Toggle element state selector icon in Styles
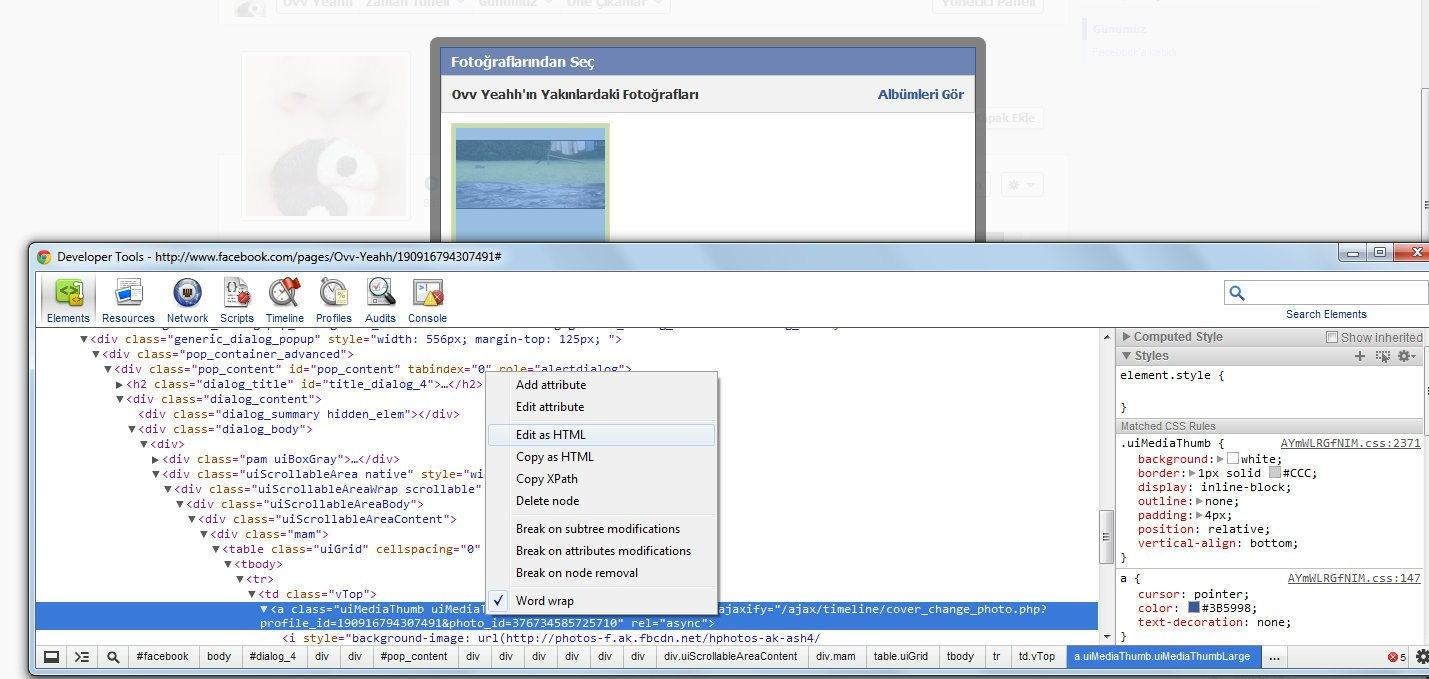1429x679 pixels. click(x=1383, y=356)
